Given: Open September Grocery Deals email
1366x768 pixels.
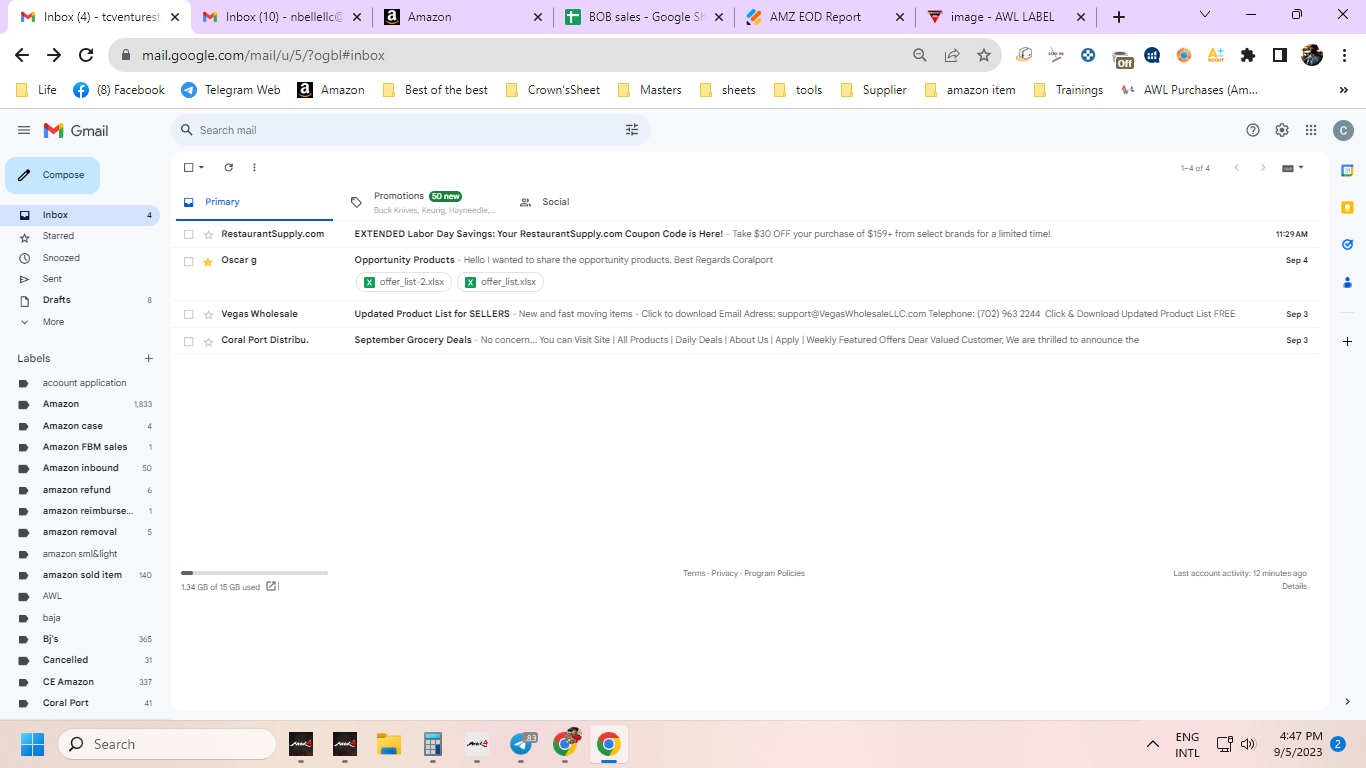Looking at the screenshot, I should 746,341.
